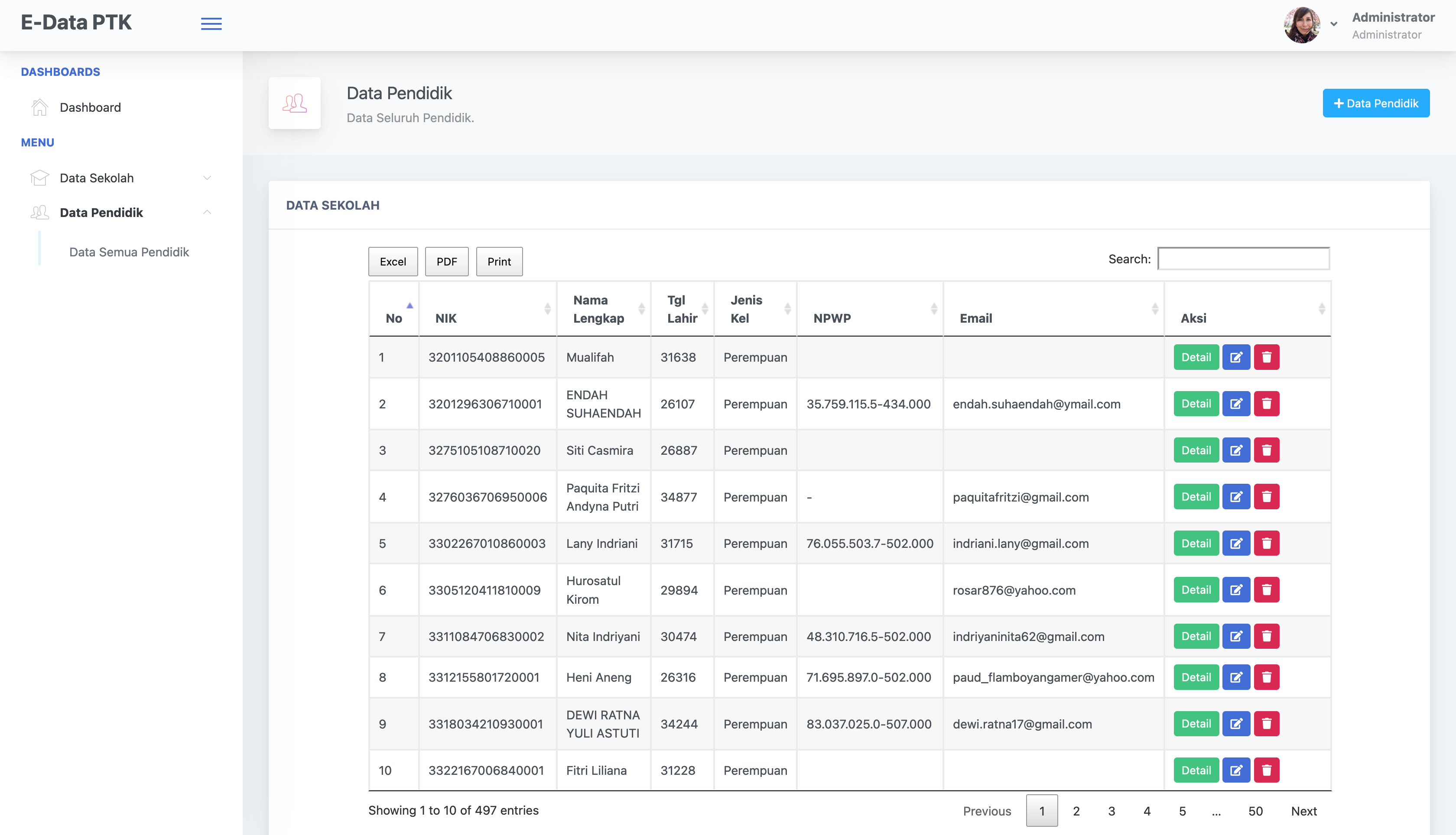Sort by the NIK column header
The image size is (1456, 835).
(487, 309)
